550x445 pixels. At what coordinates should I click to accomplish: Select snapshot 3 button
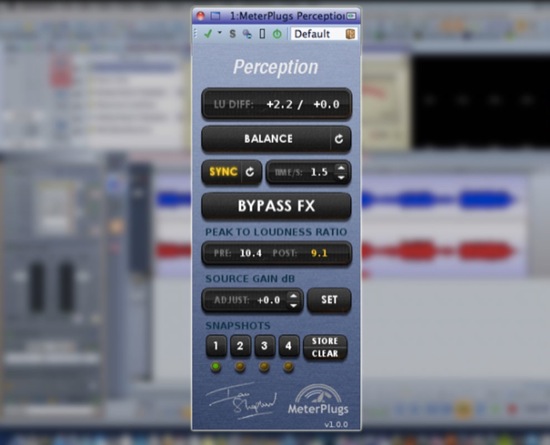264,346
